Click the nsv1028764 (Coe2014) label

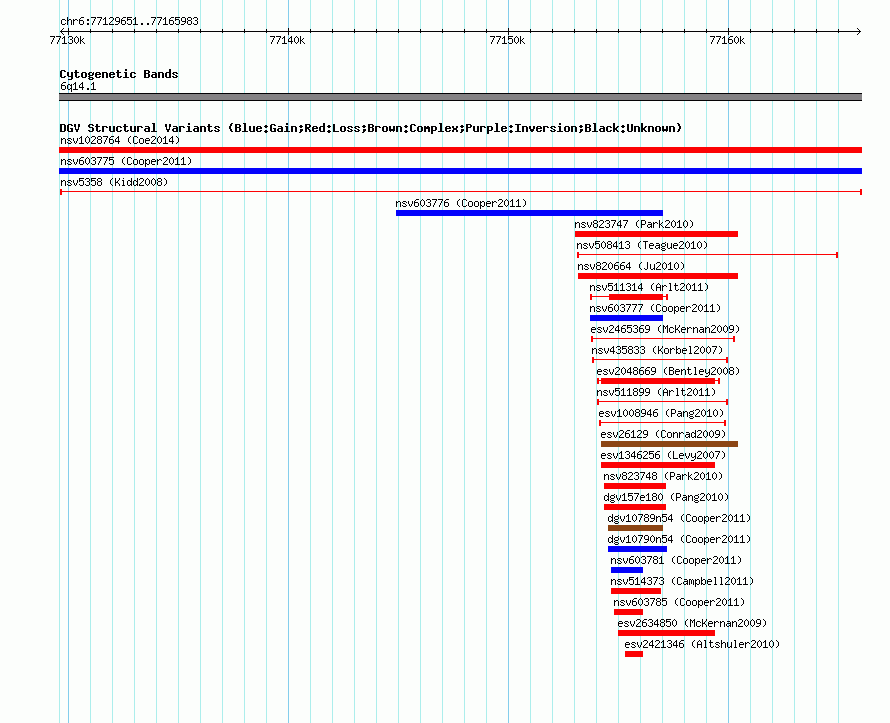point(120,140)
